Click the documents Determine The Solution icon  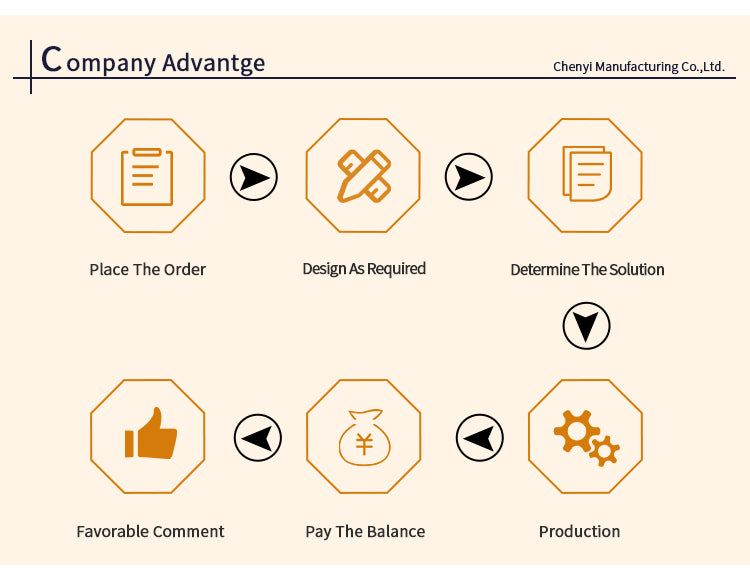pos(585,175)
